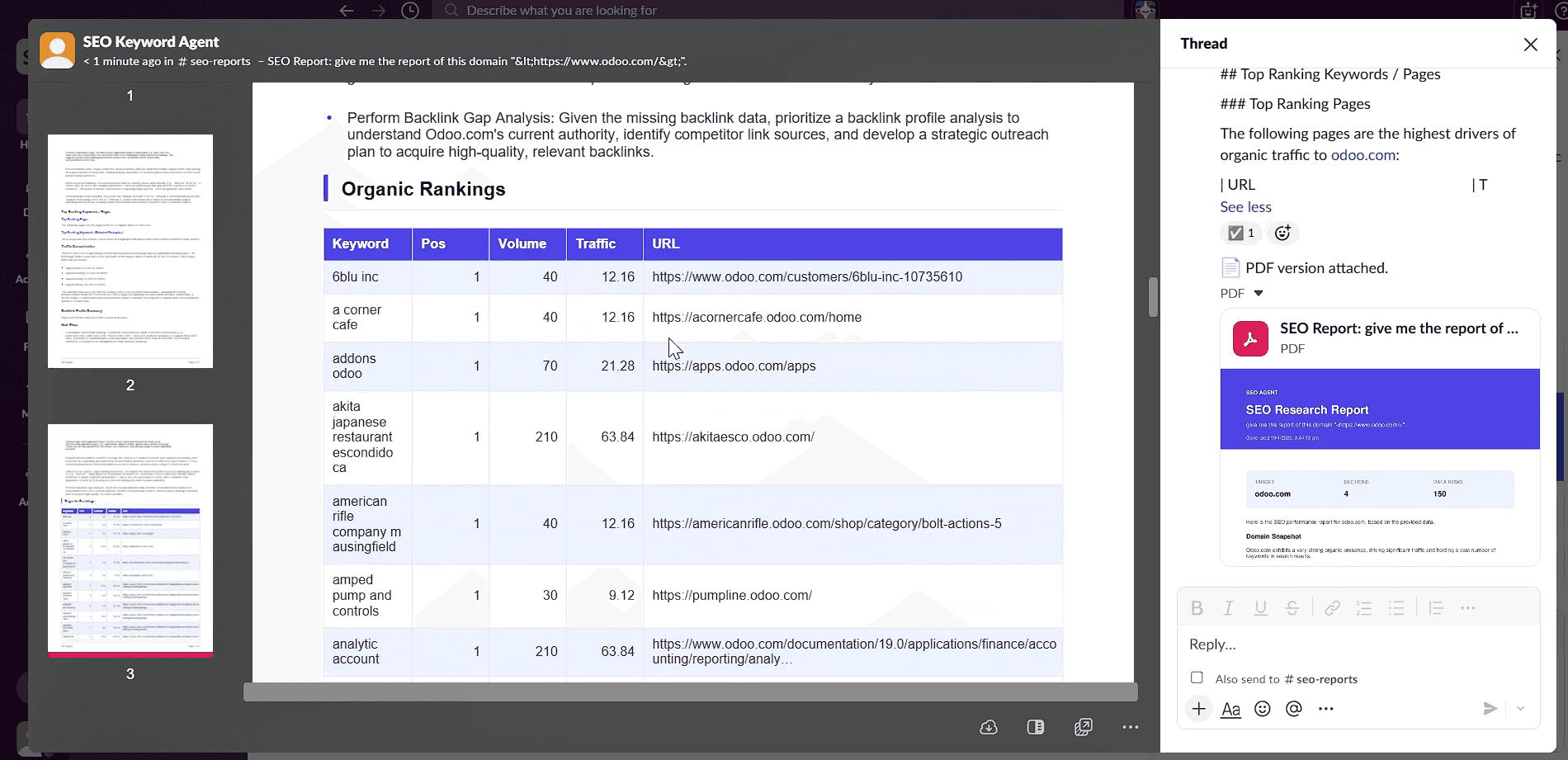Select page 3 thumbnail in the PDF sidebar
The height and width of the screenshot is (760, 1568).
130,540
